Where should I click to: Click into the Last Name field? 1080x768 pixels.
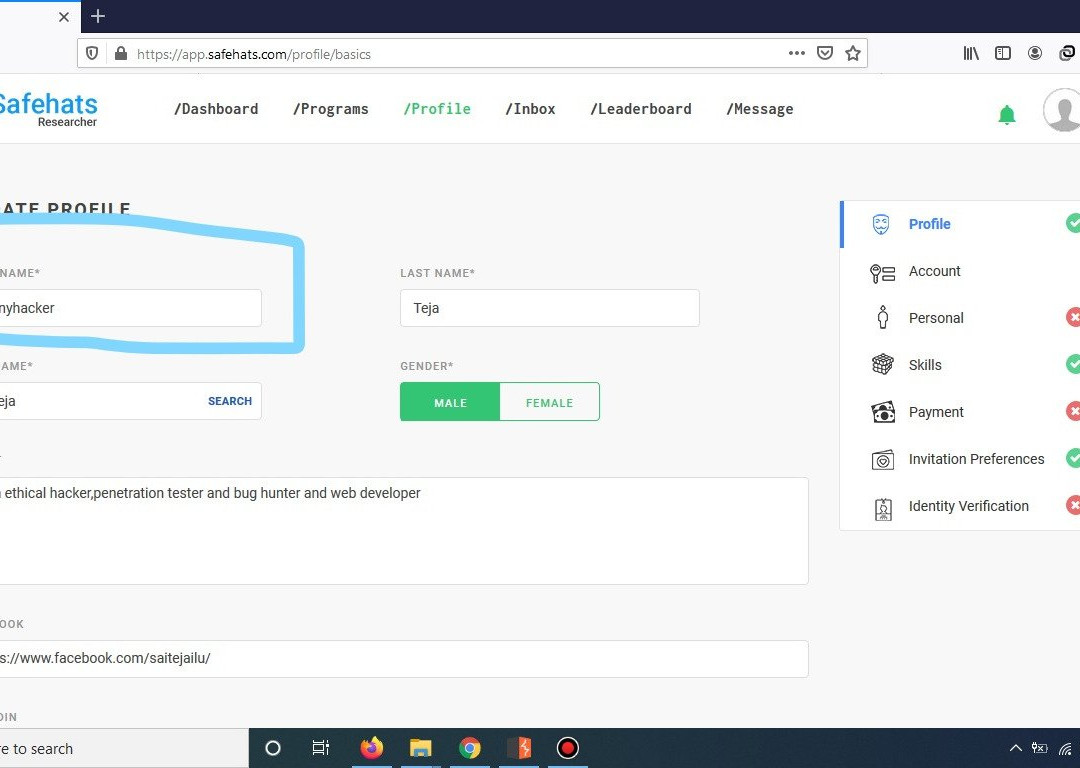pos(549,308)
